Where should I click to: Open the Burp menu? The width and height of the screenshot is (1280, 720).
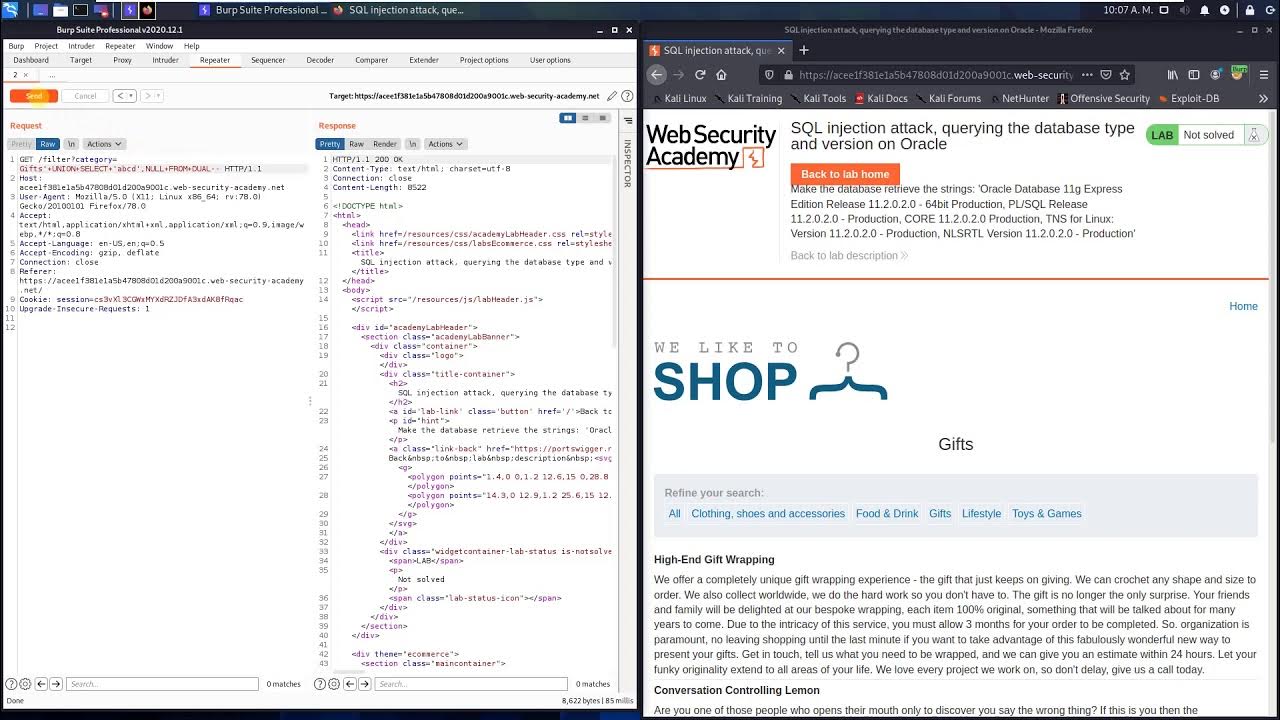[x=16, y=46]
